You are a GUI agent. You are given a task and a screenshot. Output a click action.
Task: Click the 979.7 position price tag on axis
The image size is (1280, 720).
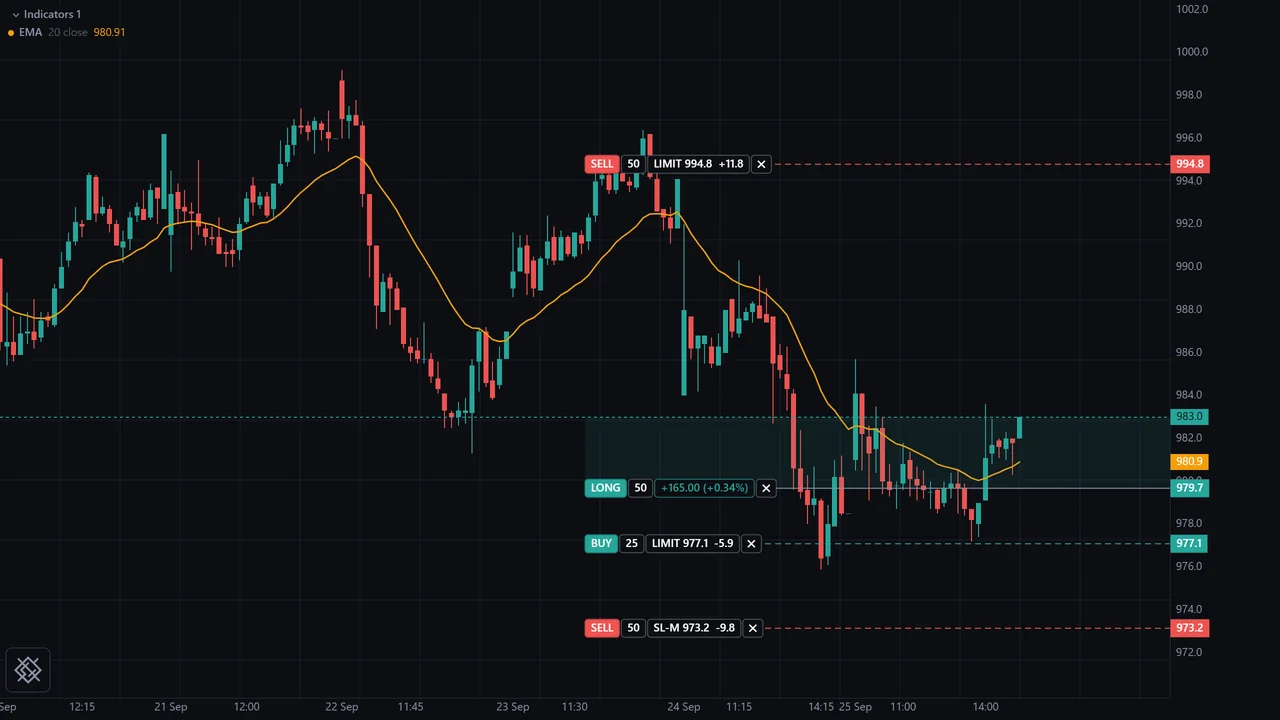1190,488
